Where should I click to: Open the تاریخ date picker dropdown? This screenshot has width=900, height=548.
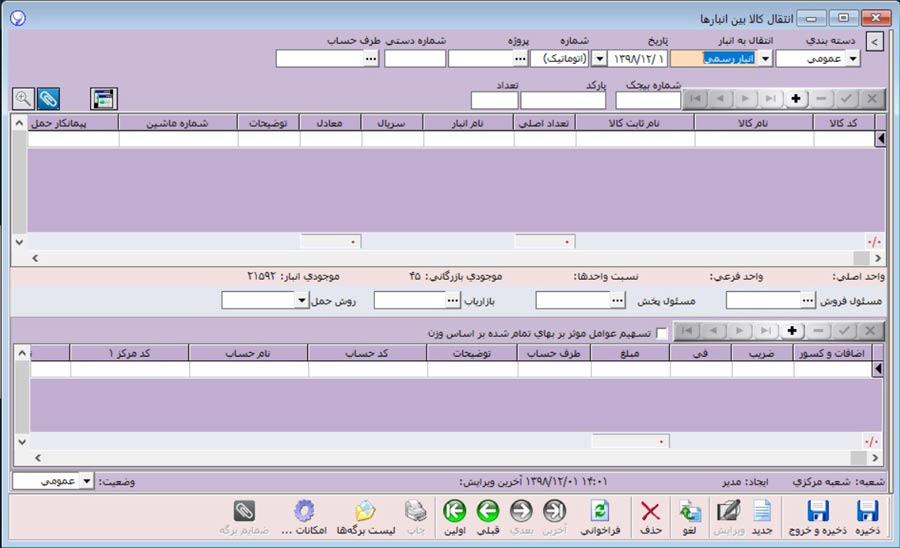pos(600,59)
